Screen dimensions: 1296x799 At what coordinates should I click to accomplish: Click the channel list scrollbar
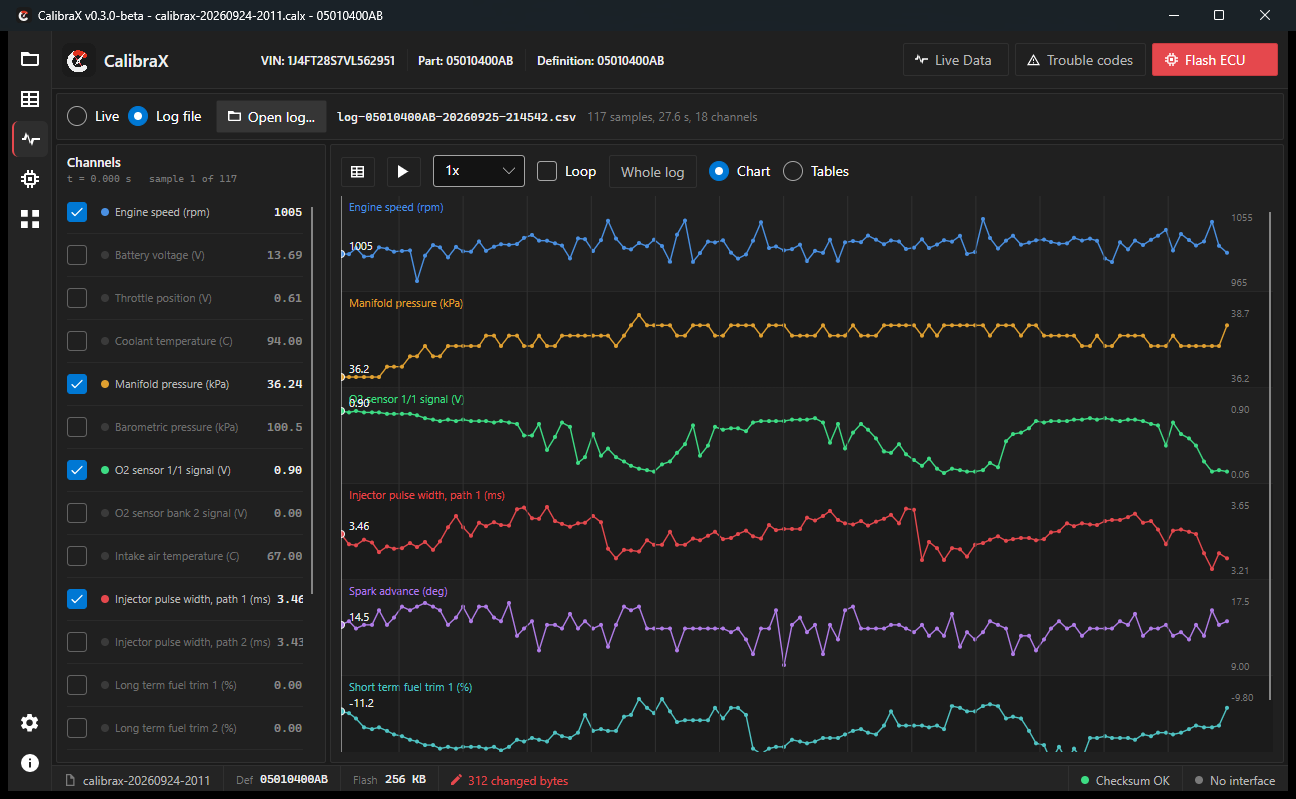(312, 400)
